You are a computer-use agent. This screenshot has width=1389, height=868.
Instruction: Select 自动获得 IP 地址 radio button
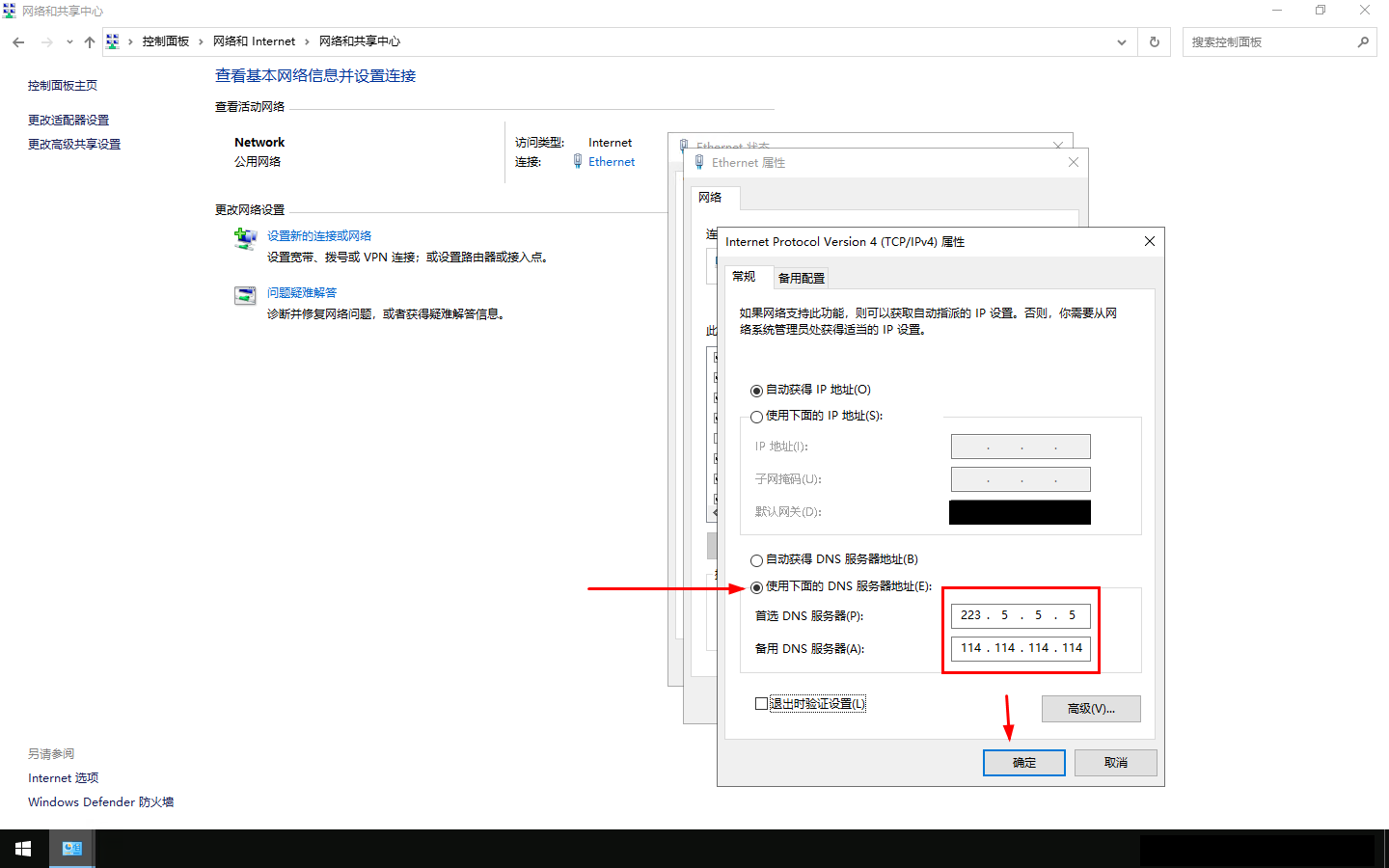click(x=756, y=391)
